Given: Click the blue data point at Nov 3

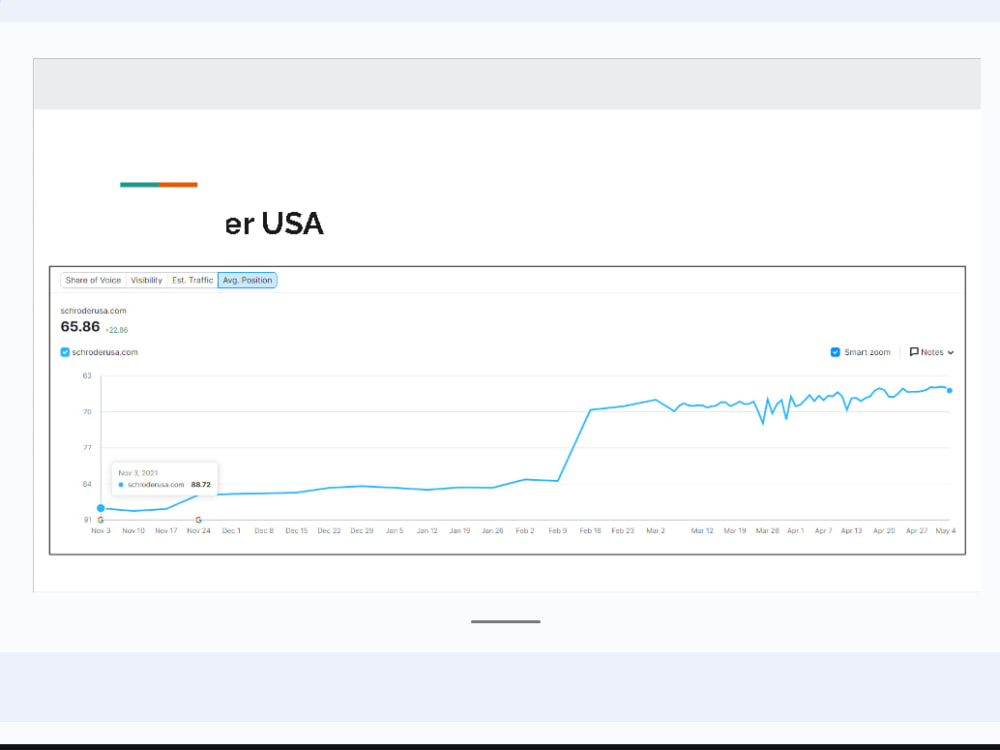Looking at the screenshot, I should [x=101, y=508].
